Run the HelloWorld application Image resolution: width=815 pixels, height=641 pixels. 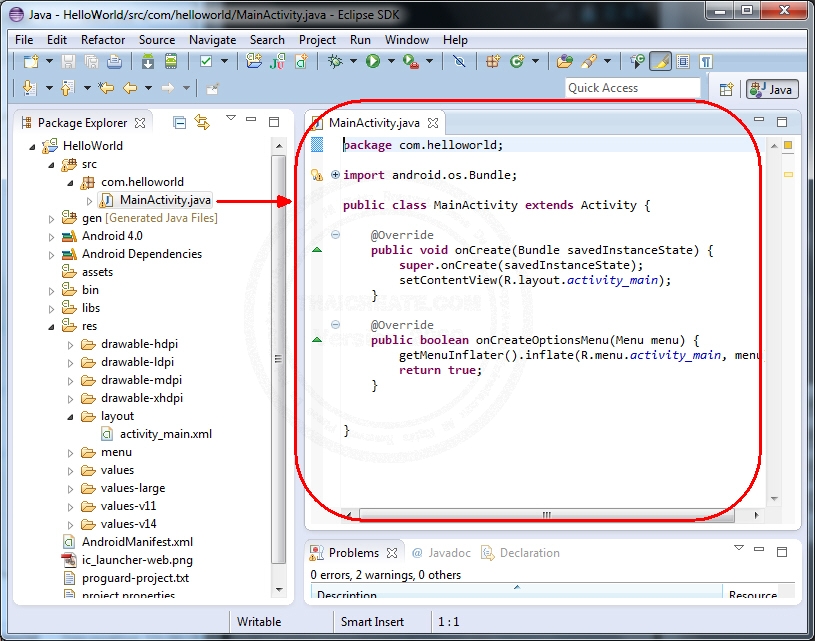pyautogui.click(x=371, y=62)
